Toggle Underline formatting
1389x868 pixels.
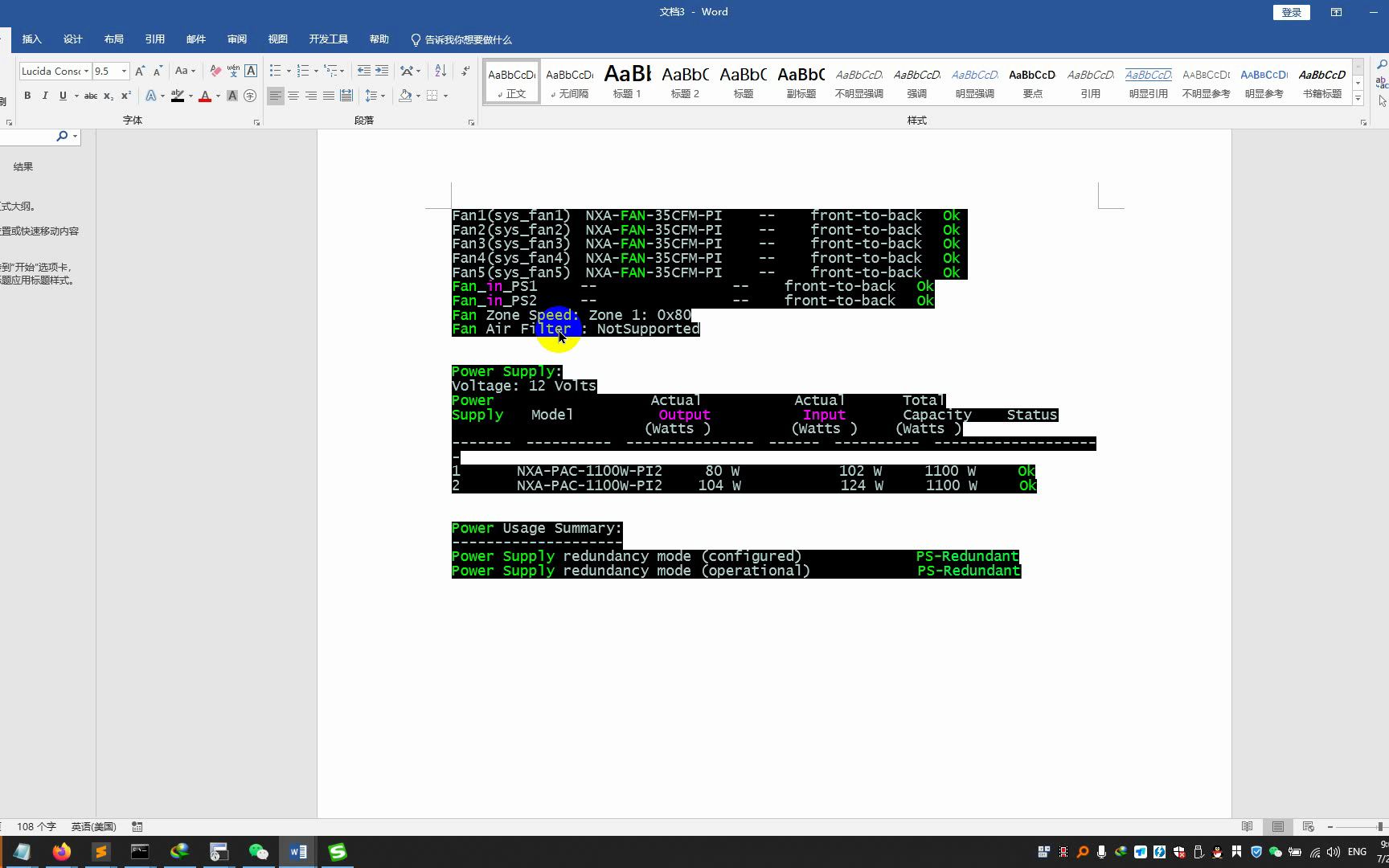pyautogui.click(x=63, y=96)
